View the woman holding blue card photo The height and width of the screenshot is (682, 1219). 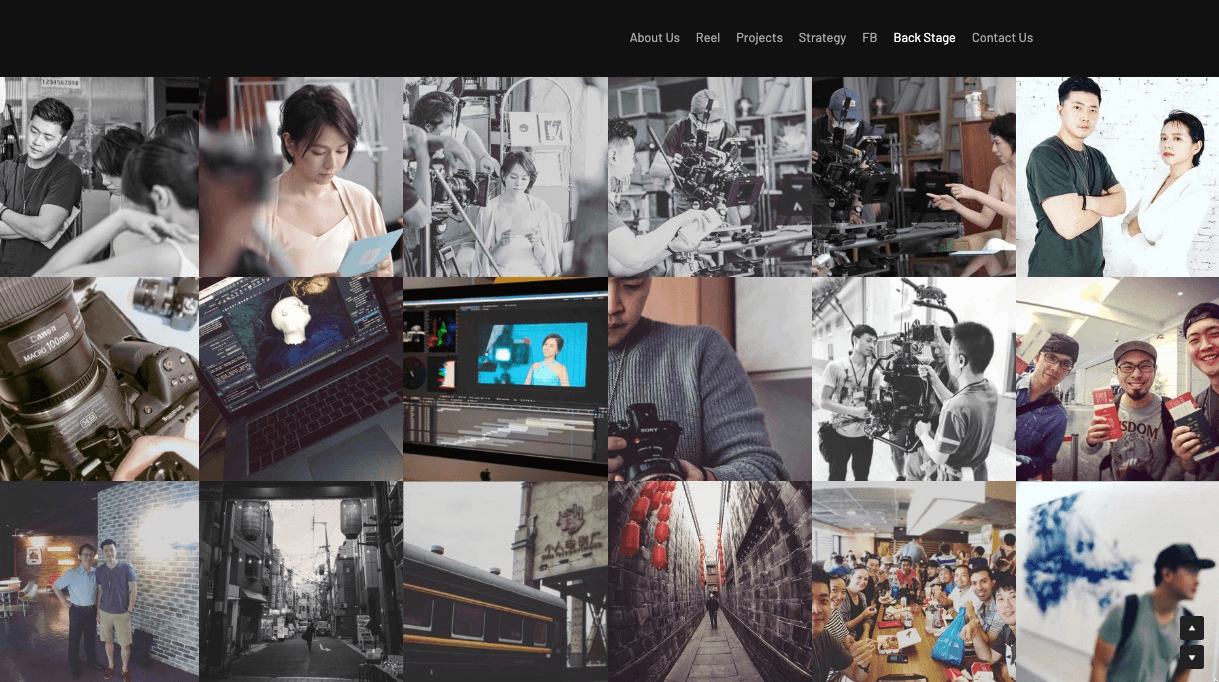coord(301,177)
